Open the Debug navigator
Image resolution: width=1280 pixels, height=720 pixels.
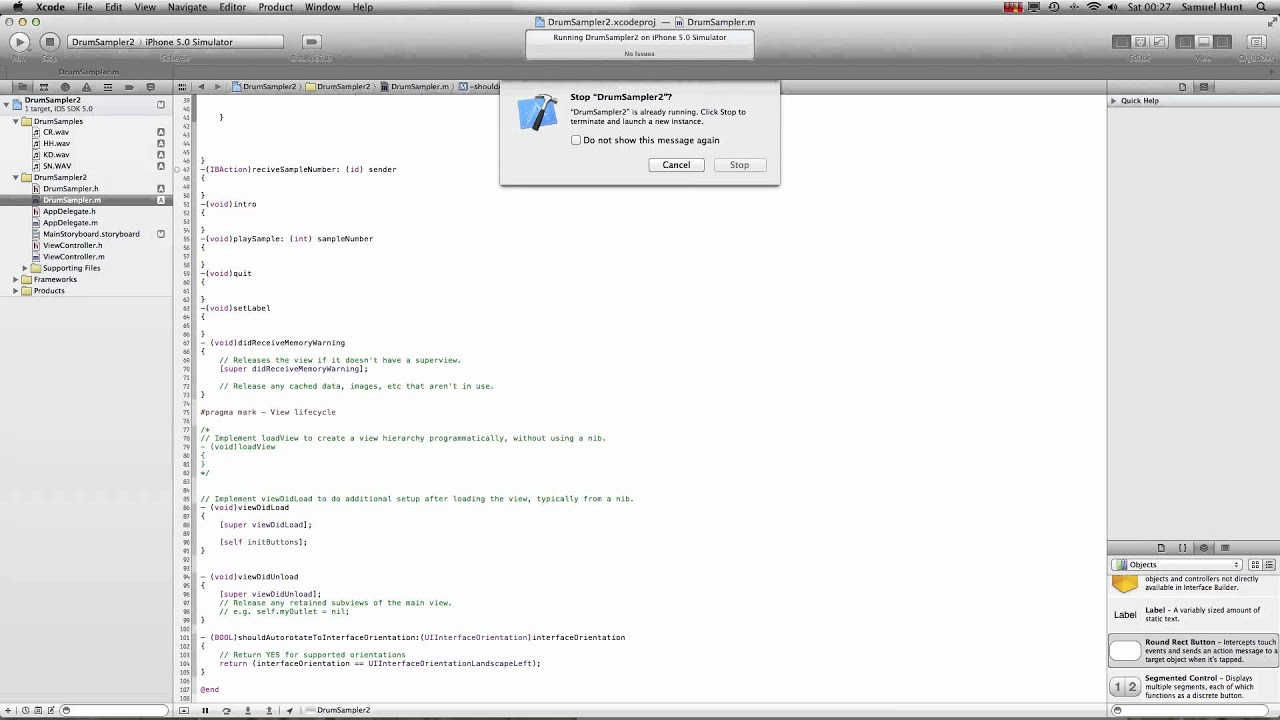click(x=108, y=87)
